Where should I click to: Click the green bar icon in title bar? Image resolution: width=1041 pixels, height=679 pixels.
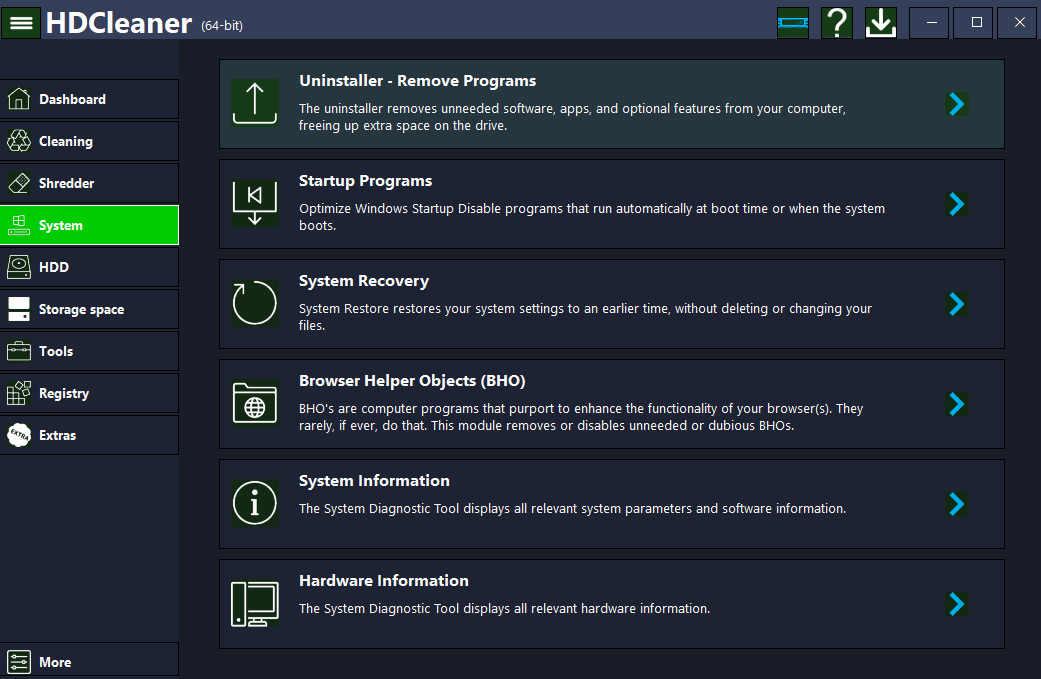tap(792, 22)
